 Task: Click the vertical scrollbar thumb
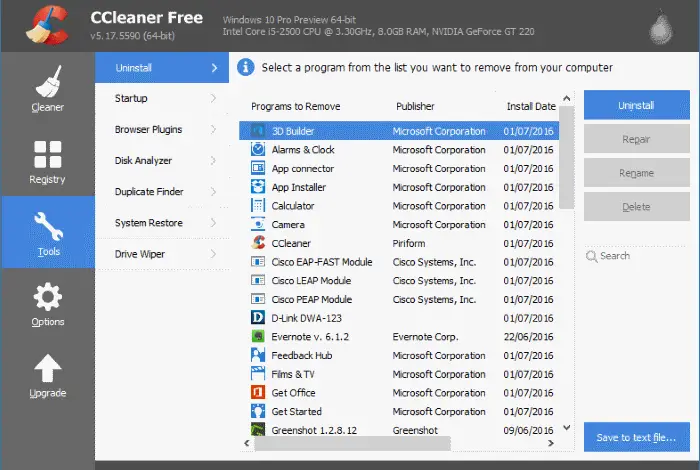coord(567,157)
